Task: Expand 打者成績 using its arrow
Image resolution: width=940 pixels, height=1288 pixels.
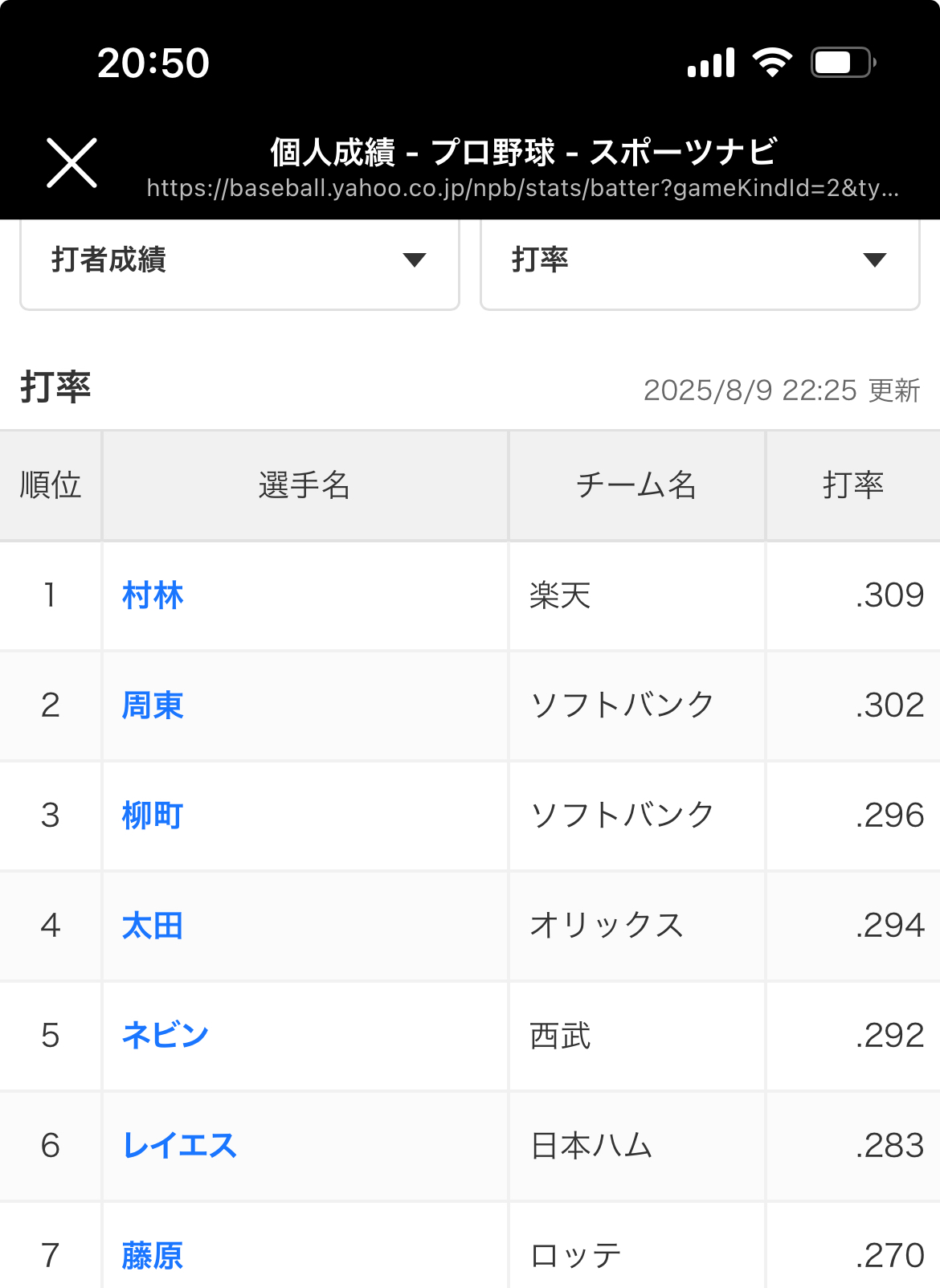Action: [x=415, y=260]
